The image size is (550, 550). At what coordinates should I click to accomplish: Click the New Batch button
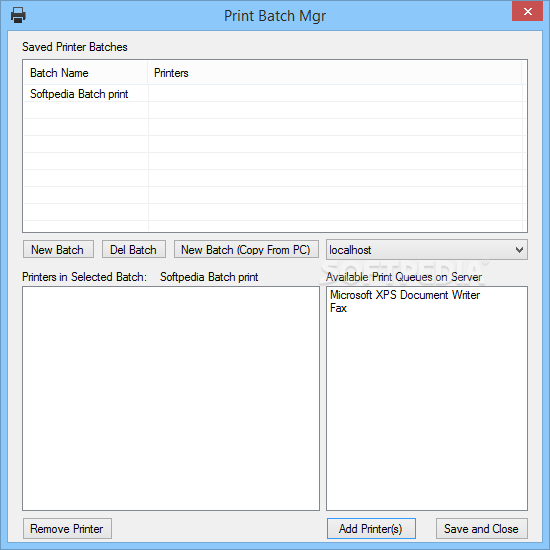[58, 249]
